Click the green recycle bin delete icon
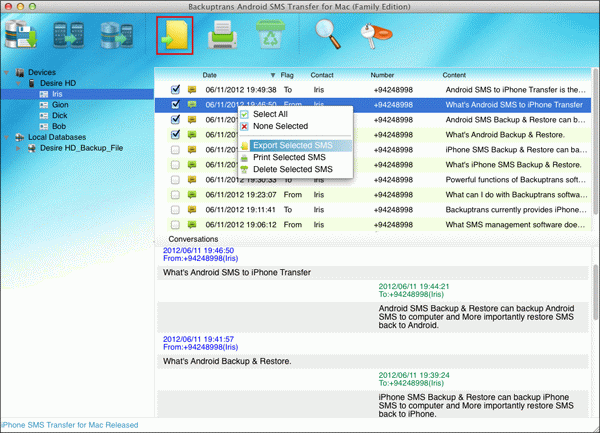600x433 pixels. (x=271, y=34)
